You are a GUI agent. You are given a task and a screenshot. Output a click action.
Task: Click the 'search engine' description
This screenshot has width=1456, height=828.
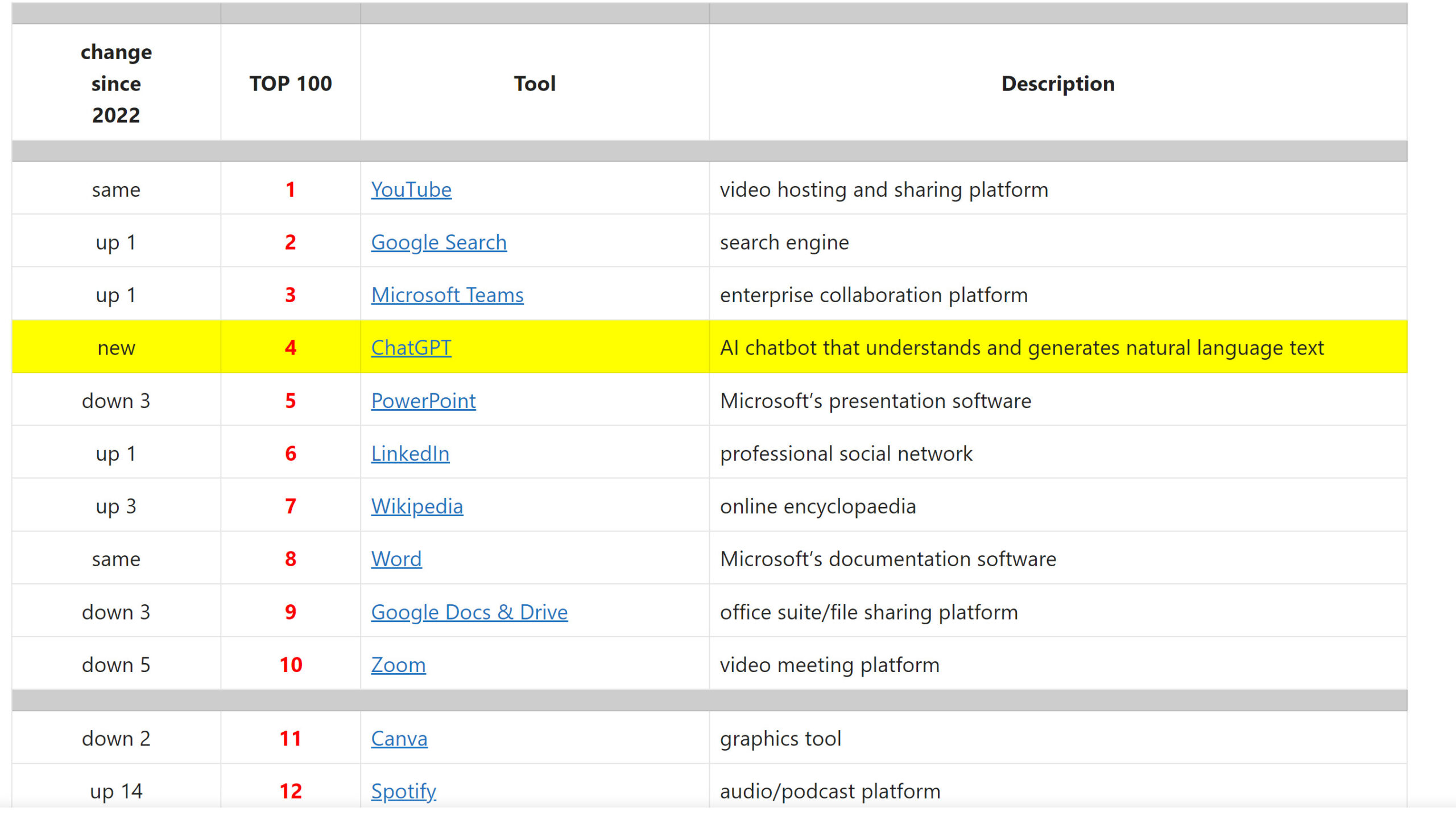click(784, 242)
